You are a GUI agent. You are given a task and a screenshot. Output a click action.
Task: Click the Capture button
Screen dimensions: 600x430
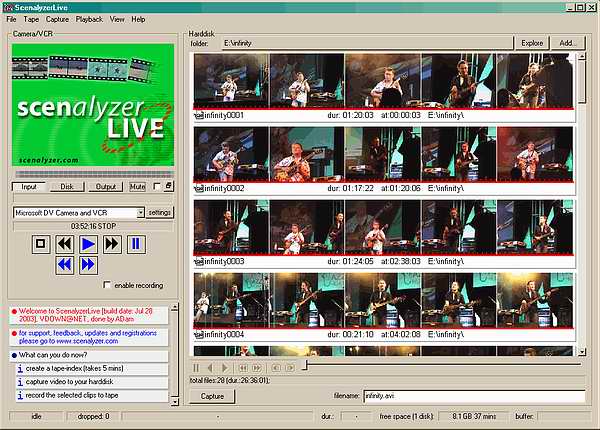(212, 396)
